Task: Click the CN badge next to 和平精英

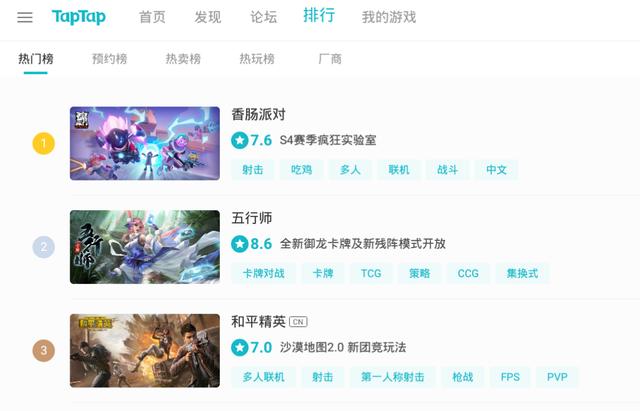Action: tap(298, 322)
